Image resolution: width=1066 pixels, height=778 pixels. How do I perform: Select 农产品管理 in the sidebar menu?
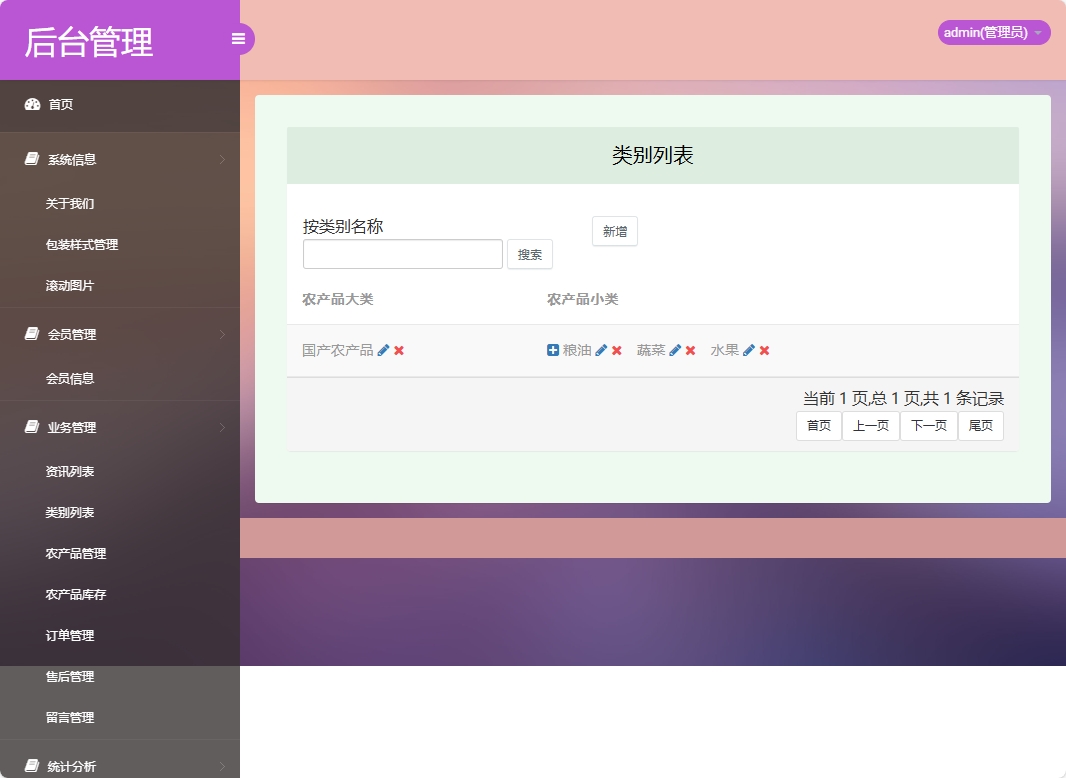pyautogui.click(x=76, y=553)
